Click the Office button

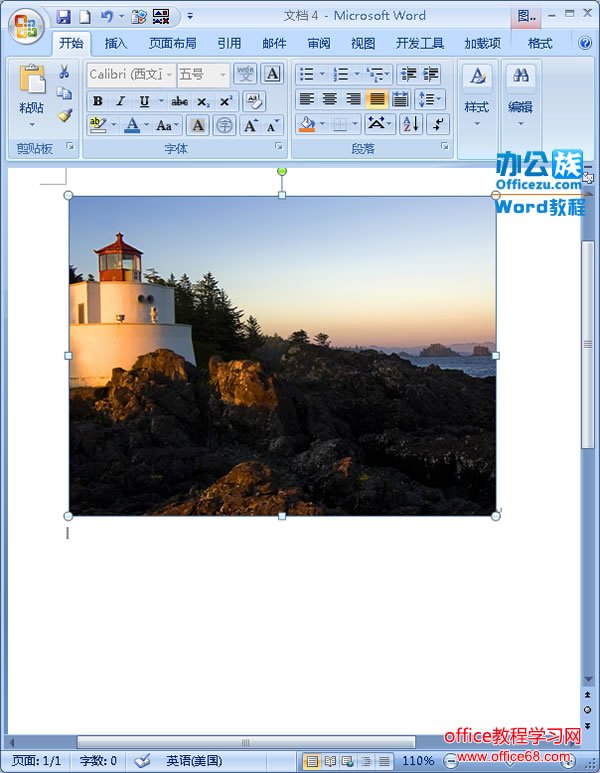click(24, 25)
